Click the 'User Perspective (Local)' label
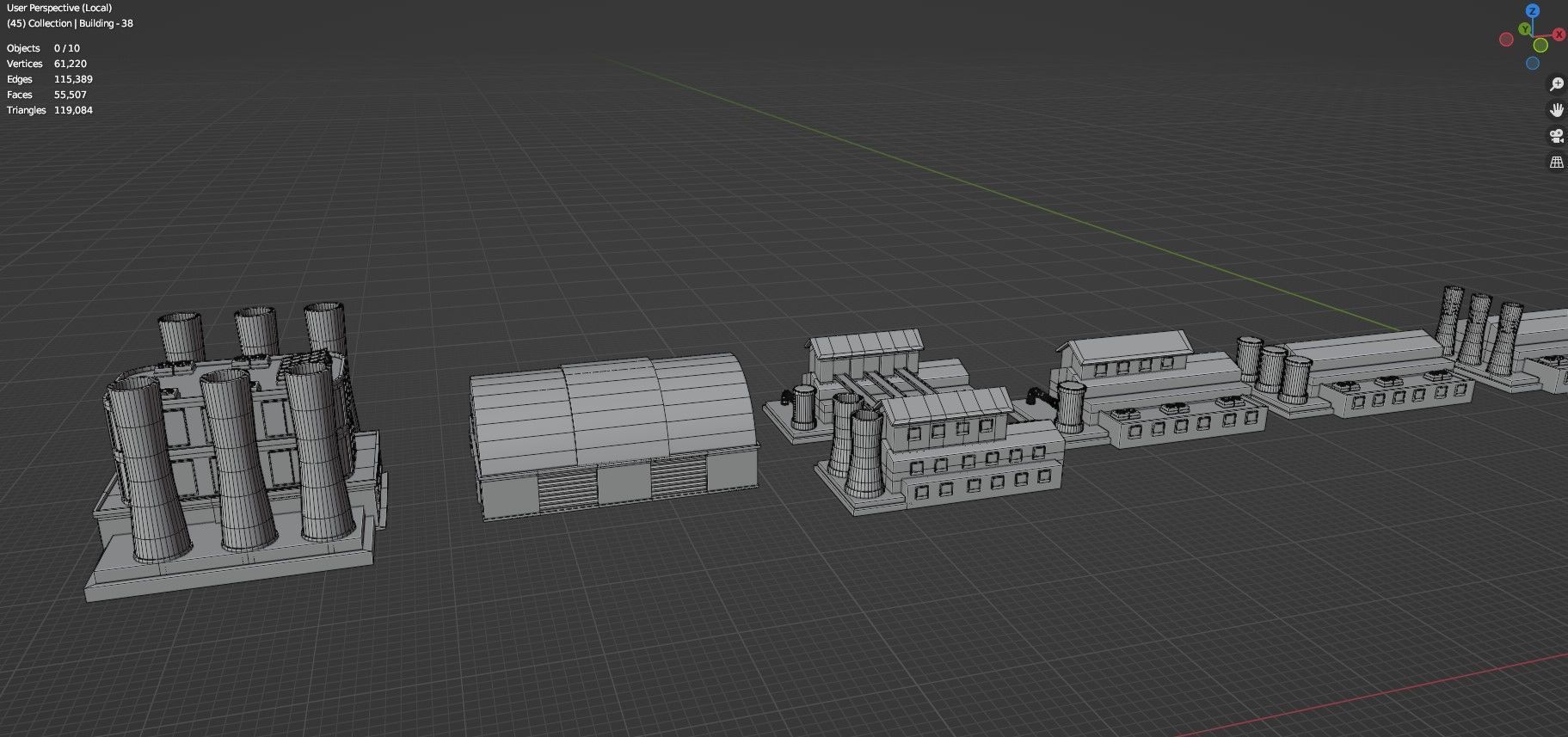This screenshot has width=1568, height=737. pos(59,8)
